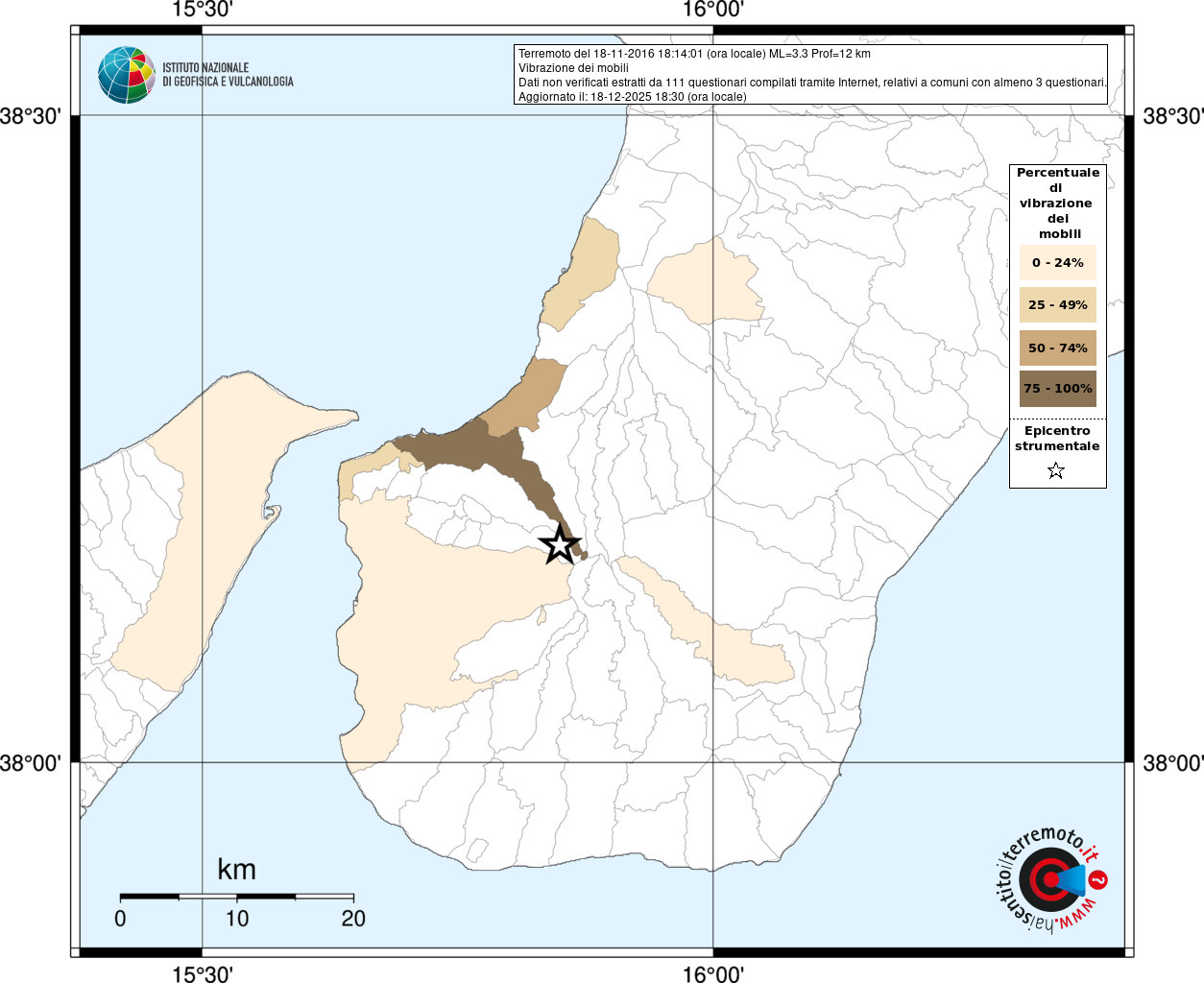Select the 50 - 74% legend swatch
Image resolution: width=1204 pixels, height=983 pixels.
(1058, 348)
